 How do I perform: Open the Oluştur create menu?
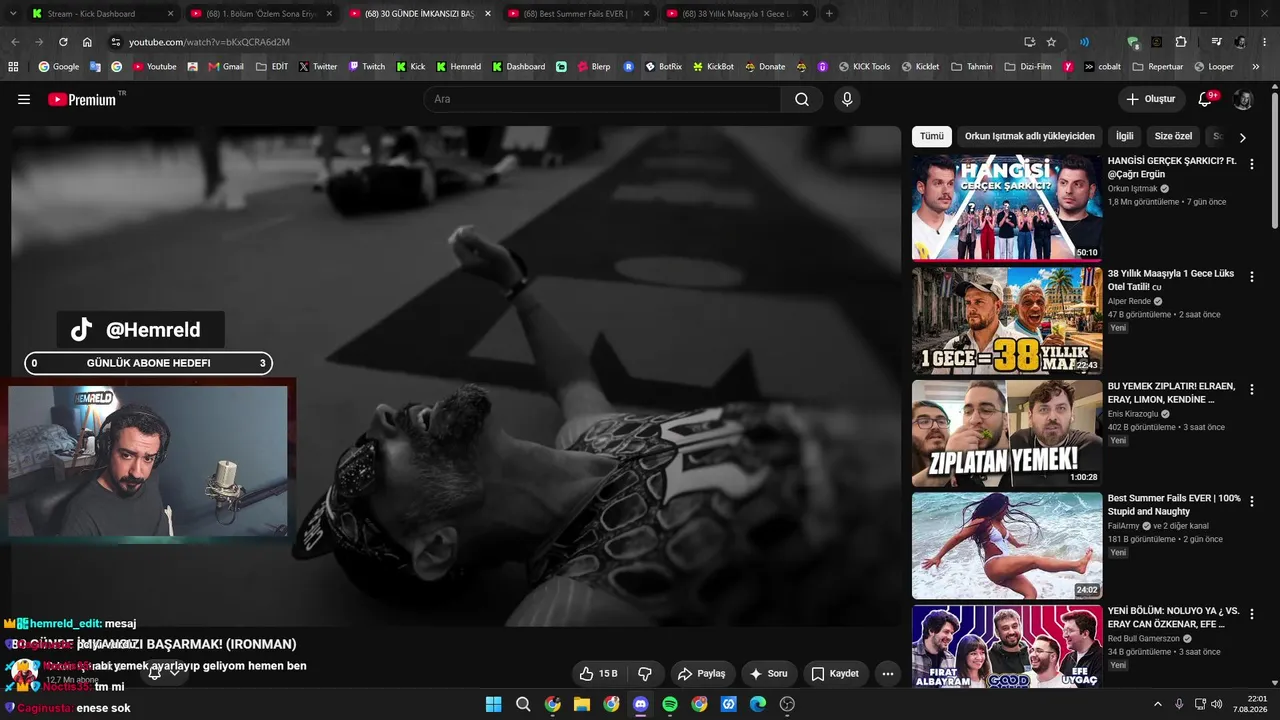click(1151, 99)
